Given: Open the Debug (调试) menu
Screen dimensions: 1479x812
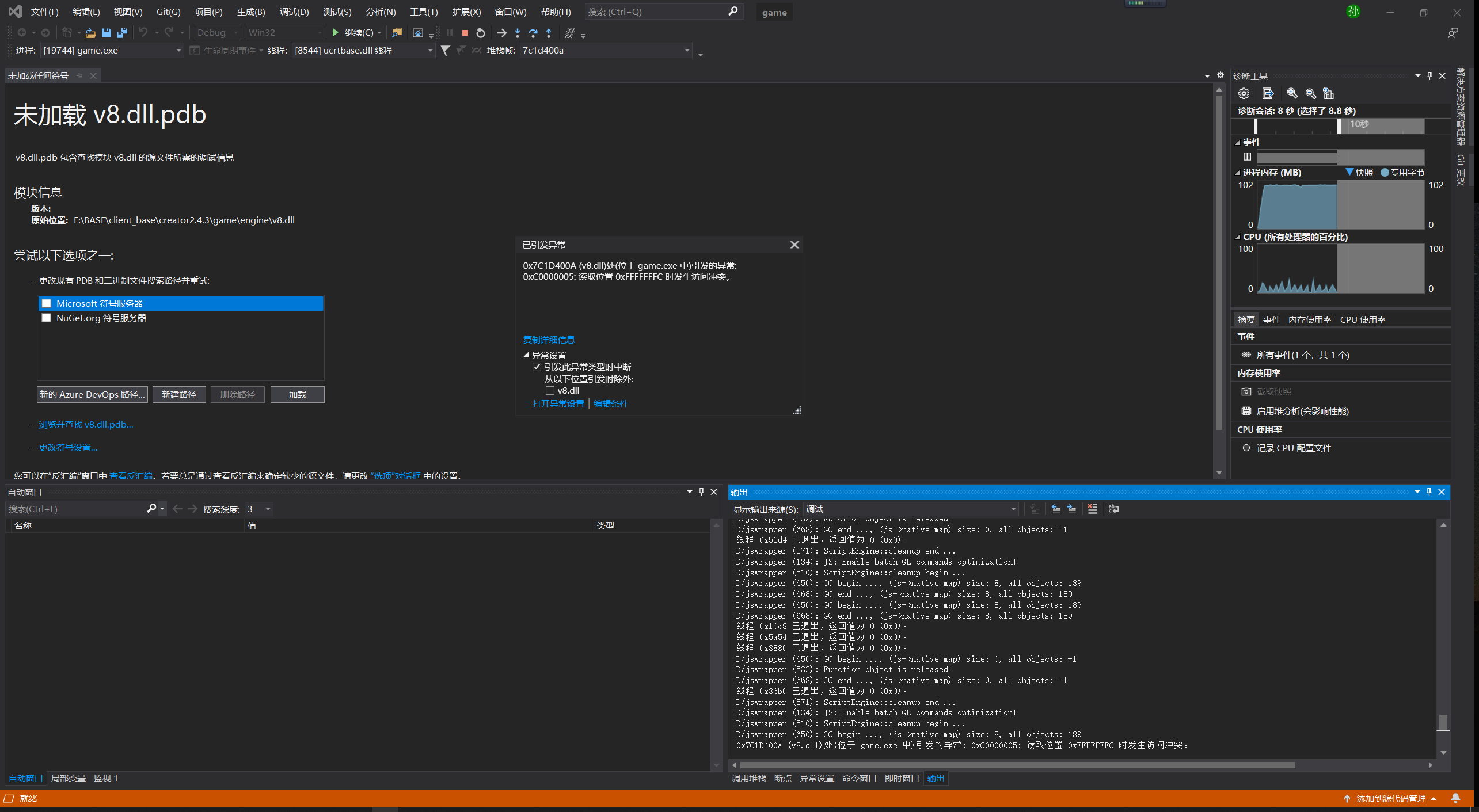Looking at the screenshot, I should coord(294,12).
